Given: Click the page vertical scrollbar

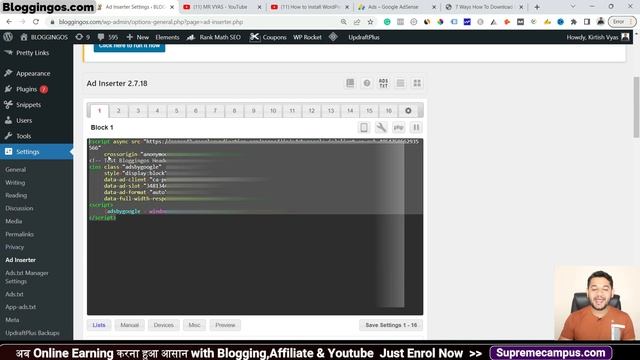Looking at the screenshot, I should pos(636,107).
